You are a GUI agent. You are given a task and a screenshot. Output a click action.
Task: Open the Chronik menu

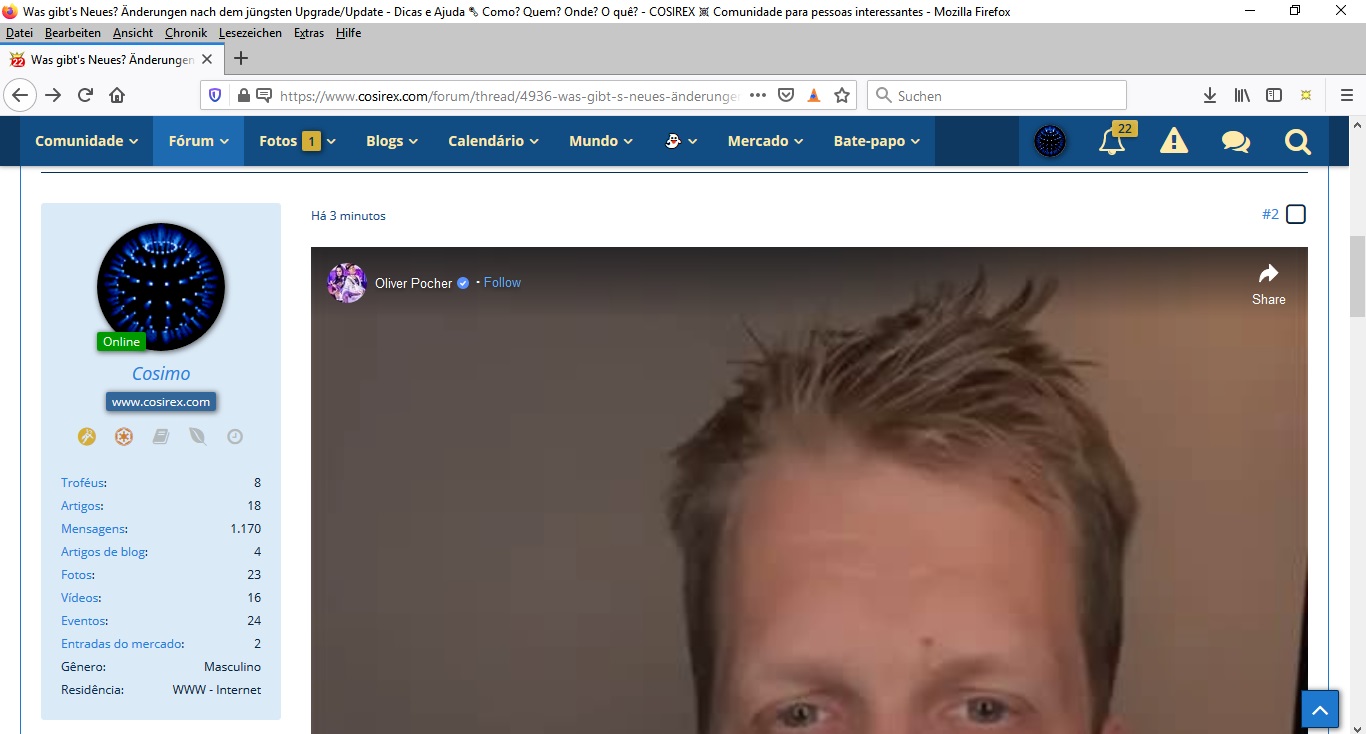tap(186, 33)
